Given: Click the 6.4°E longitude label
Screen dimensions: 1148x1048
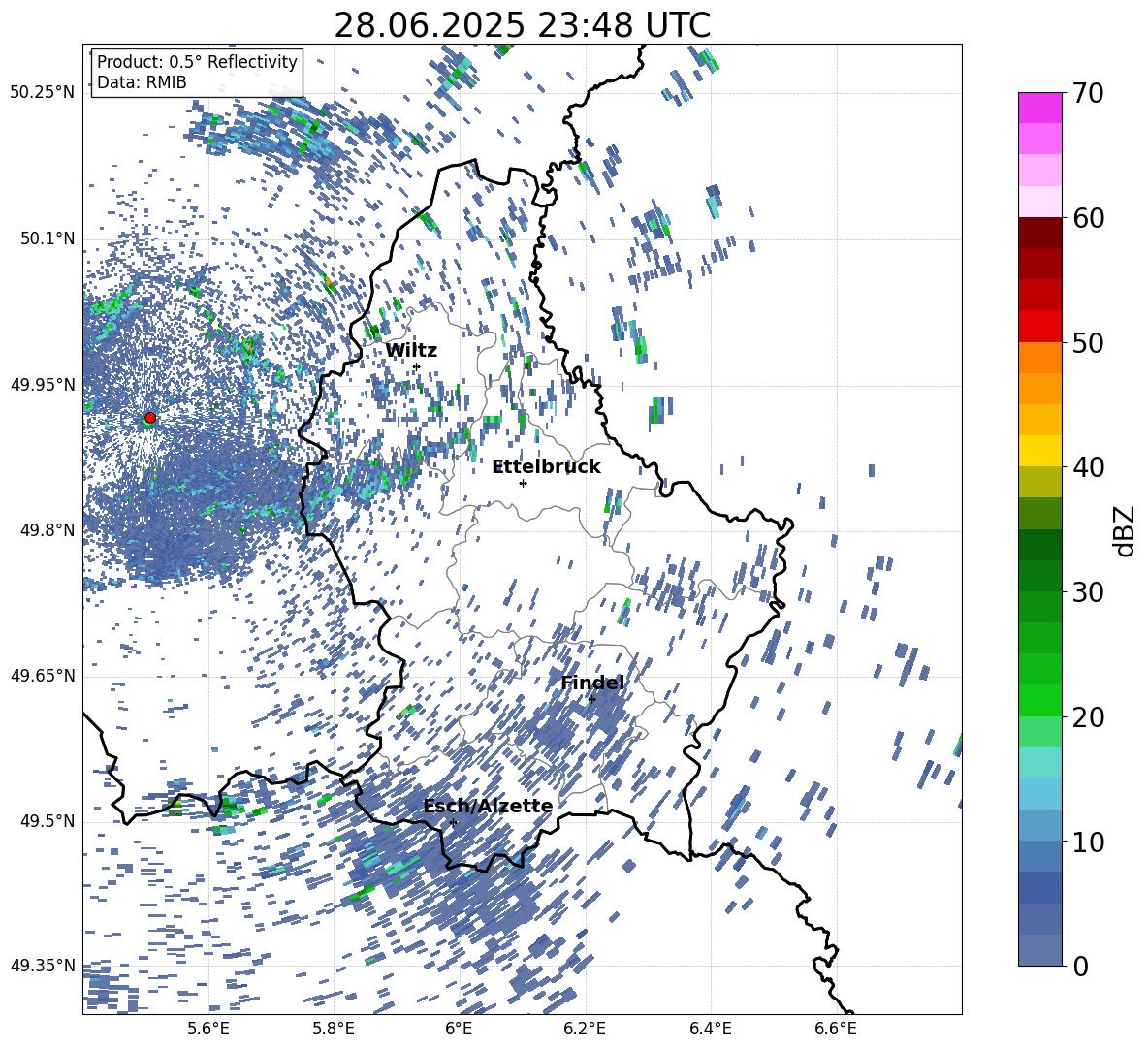Looking at the screenshot, I should 710,1029.
